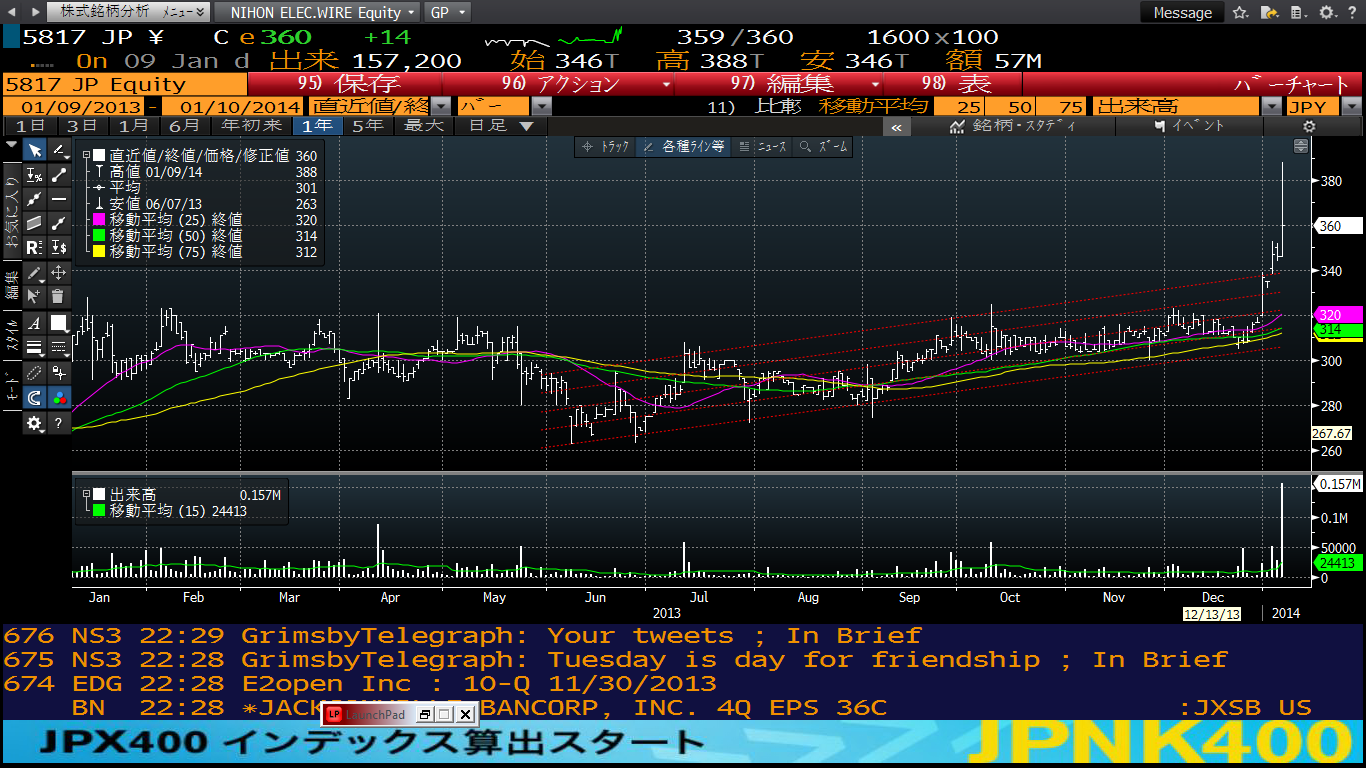
Task: Collapse the price legend tree box
Action: click(x=86, y=156)
